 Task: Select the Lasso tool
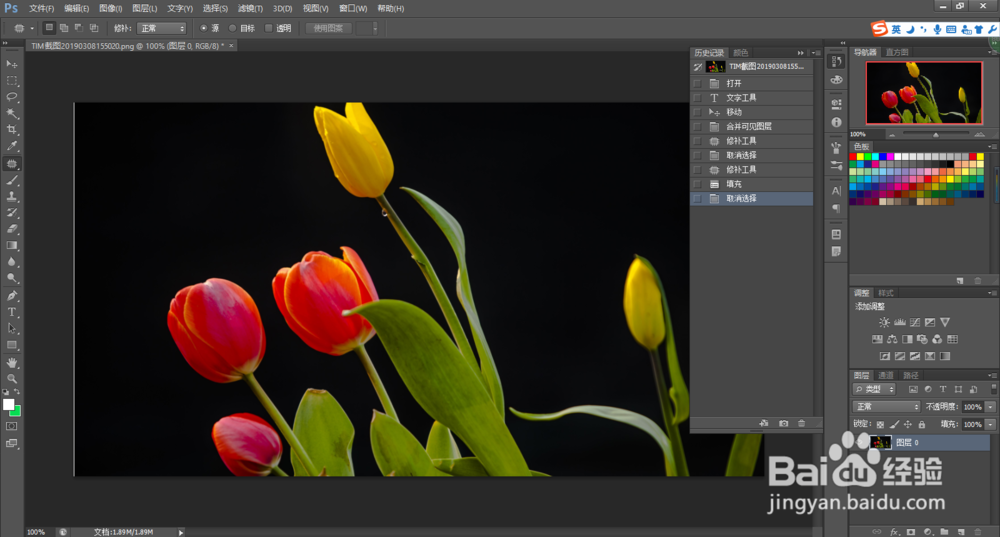coord(11,97)
